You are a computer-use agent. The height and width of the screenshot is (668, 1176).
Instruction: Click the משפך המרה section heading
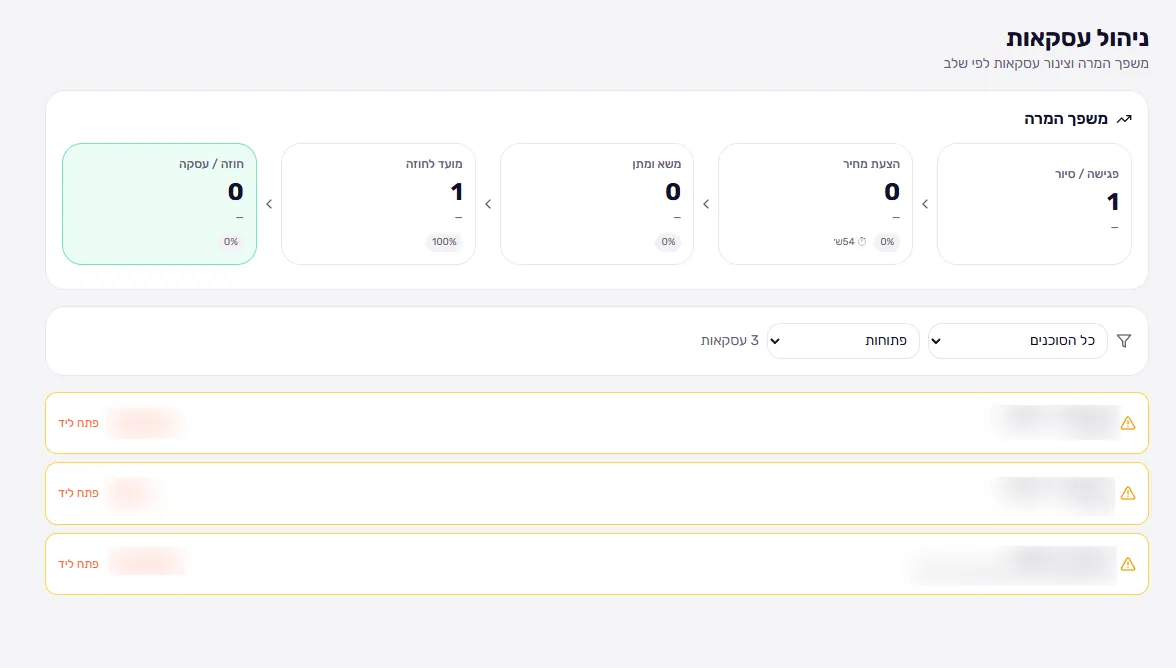[1066, 119]
